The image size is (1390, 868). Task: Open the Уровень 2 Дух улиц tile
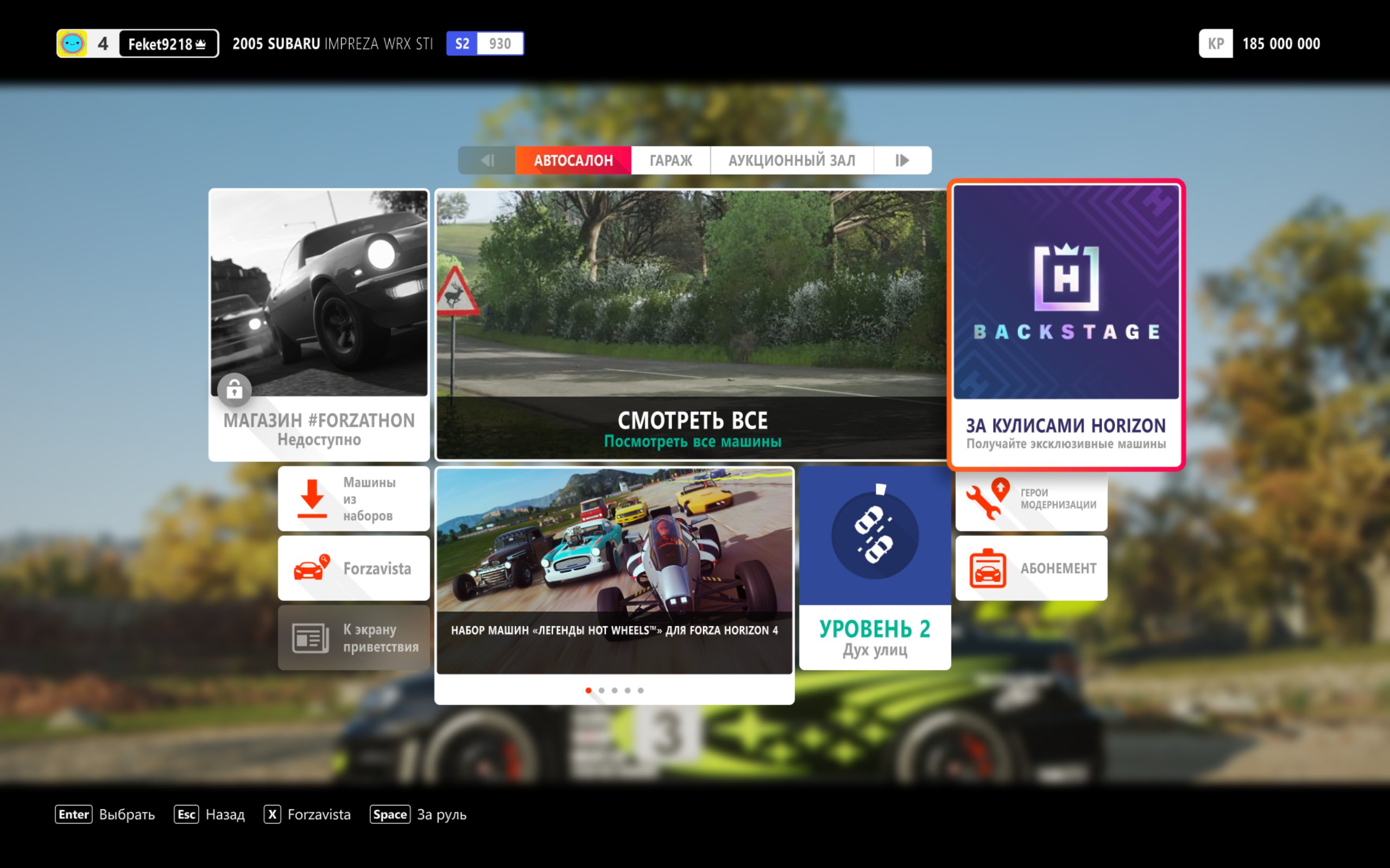click(x=875, y=568)
